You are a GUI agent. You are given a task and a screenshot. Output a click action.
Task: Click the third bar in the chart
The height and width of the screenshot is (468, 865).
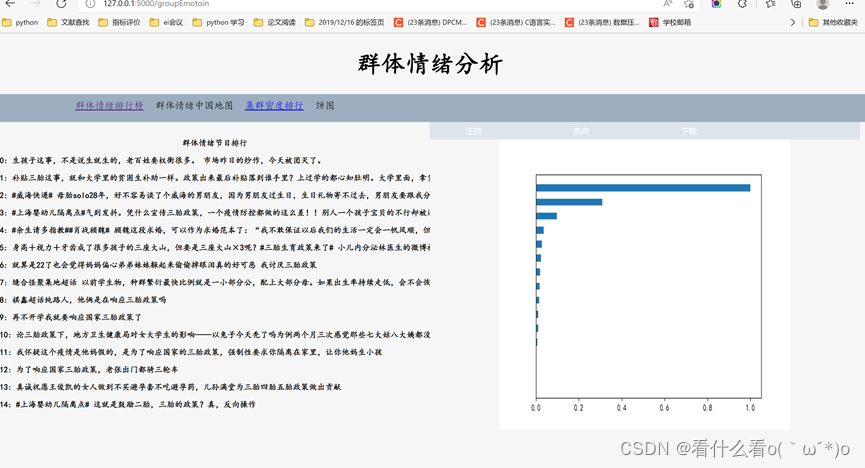point(546,216)
